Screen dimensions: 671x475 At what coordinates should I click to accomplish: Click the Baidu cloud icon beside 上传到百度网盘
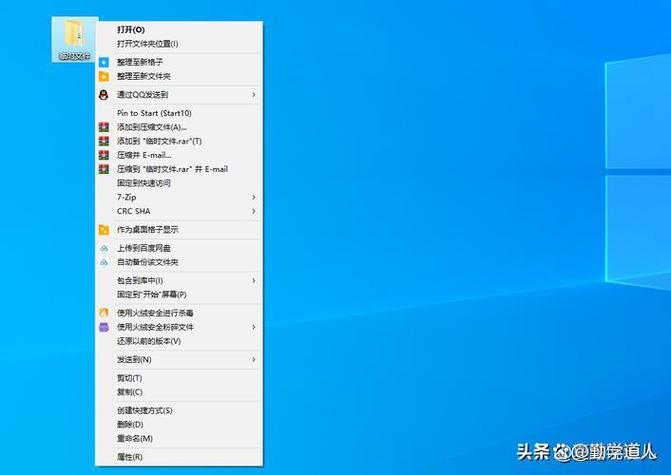104,248
